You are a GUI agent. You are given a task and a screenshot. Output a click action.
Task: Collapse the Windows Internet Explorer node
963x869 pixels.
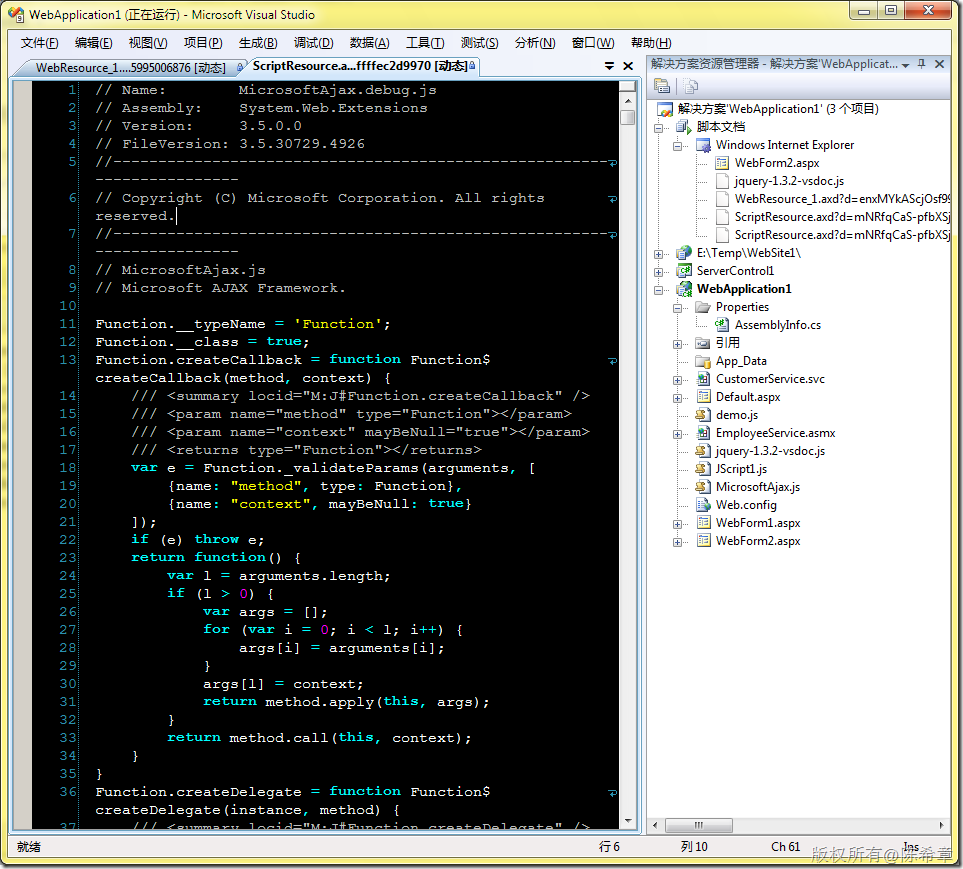(x=677, y=146)
